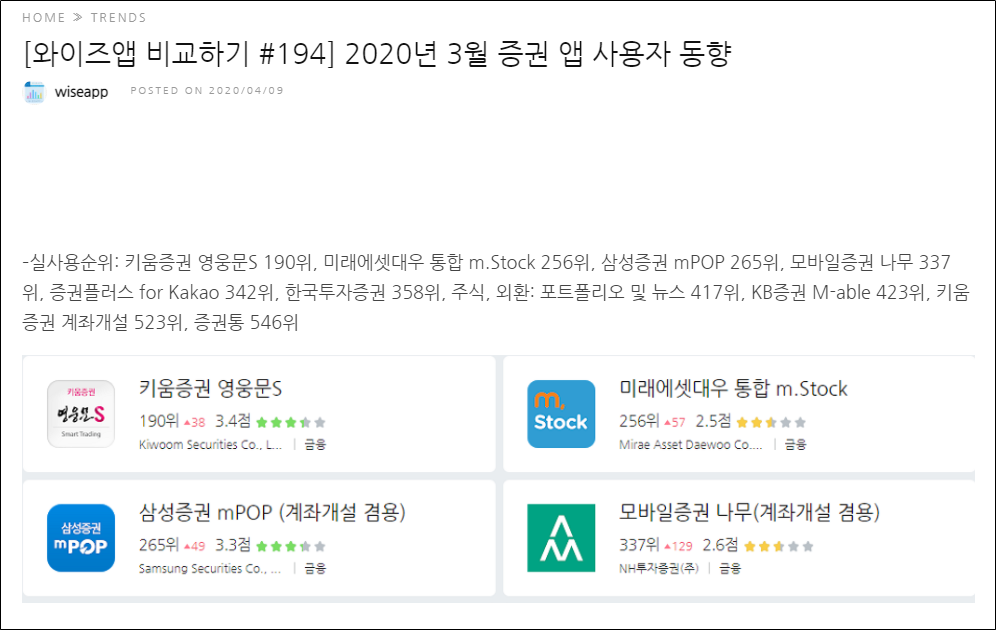Click the 190위 rank of 영웅문S

click(x=159, y=421)
